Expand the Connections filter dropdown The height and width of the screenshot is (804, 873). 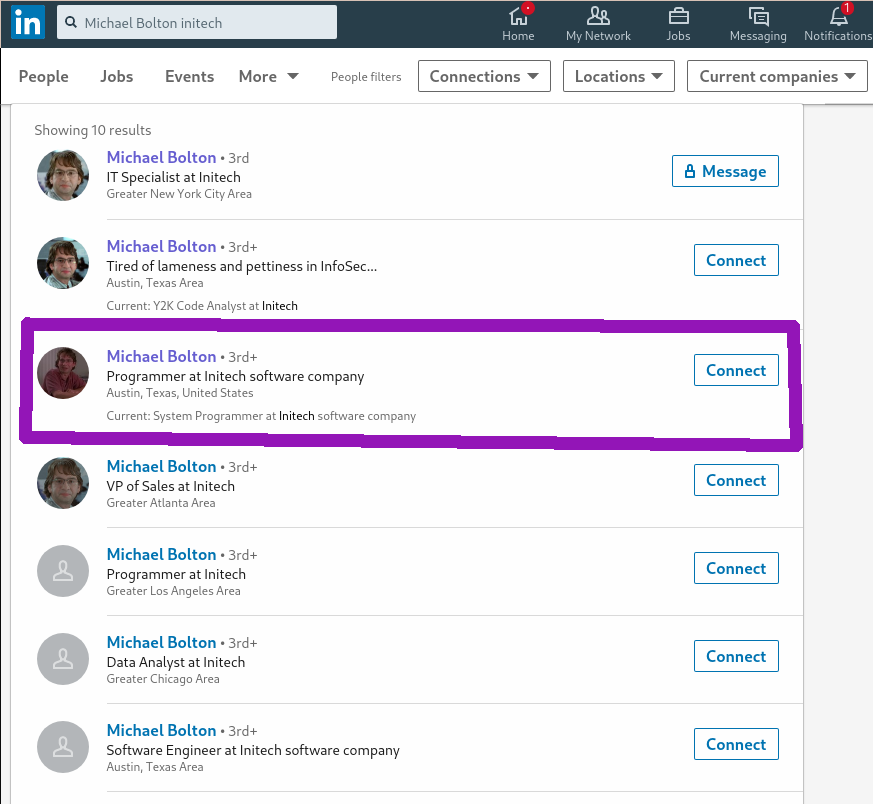click(x=484, y=76)
